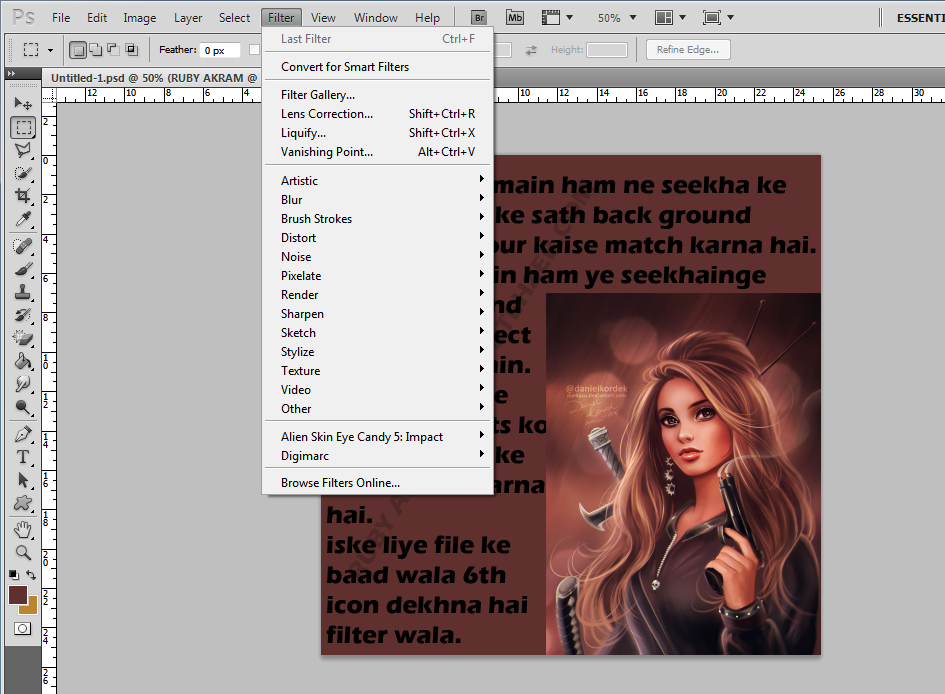The height and width of the screenshot is (694, 945).
Task: Reset default foreground and background colors
Action: 13,575
